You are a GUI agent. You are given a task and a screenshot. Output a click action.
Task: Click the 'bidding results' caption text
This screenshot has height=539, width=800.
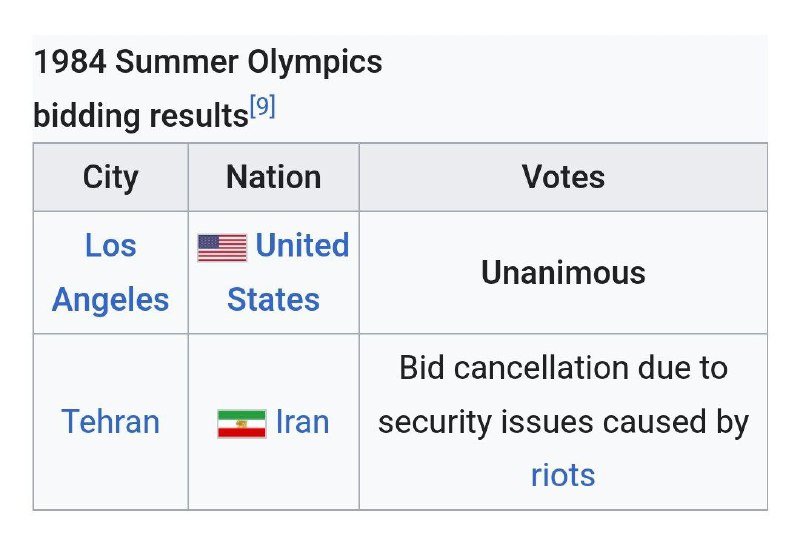point(141,116)
